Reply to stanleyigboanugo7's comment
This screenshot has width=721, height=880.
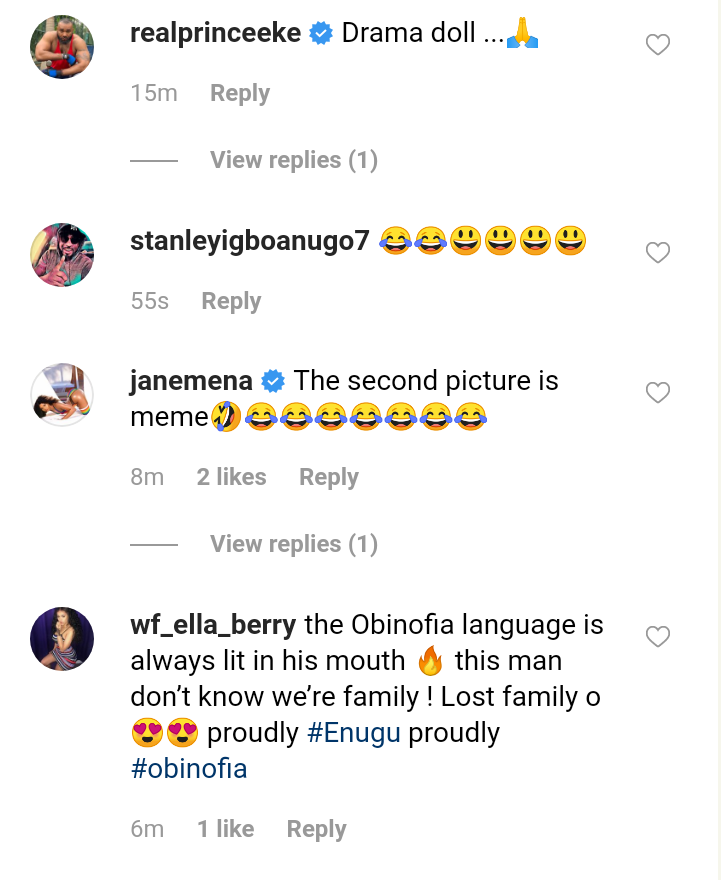[231, 301]
